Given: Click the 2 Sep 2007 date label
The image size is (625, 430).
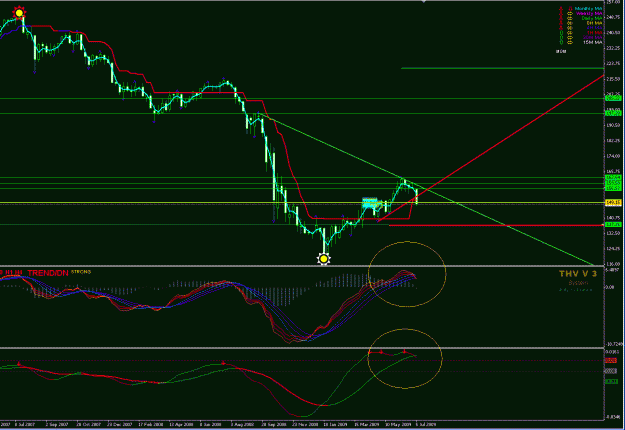Looking at the screenshot, I should pos(57,424).
